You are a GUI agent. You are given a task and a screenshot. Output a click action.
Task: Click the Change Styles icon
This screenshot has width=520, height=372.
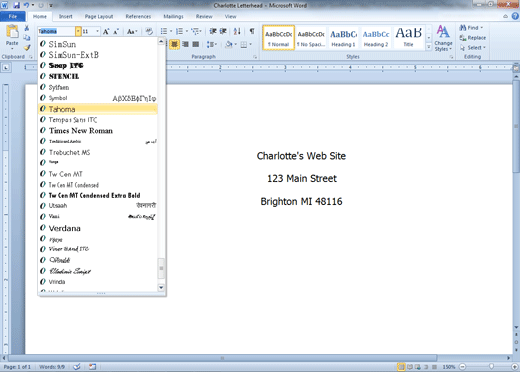443,38
